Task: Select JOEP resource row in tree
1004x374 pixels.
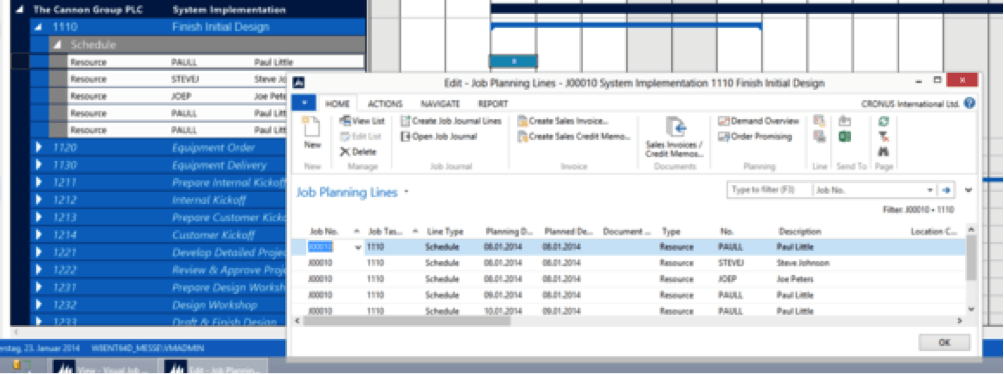Action: [176, 97]
